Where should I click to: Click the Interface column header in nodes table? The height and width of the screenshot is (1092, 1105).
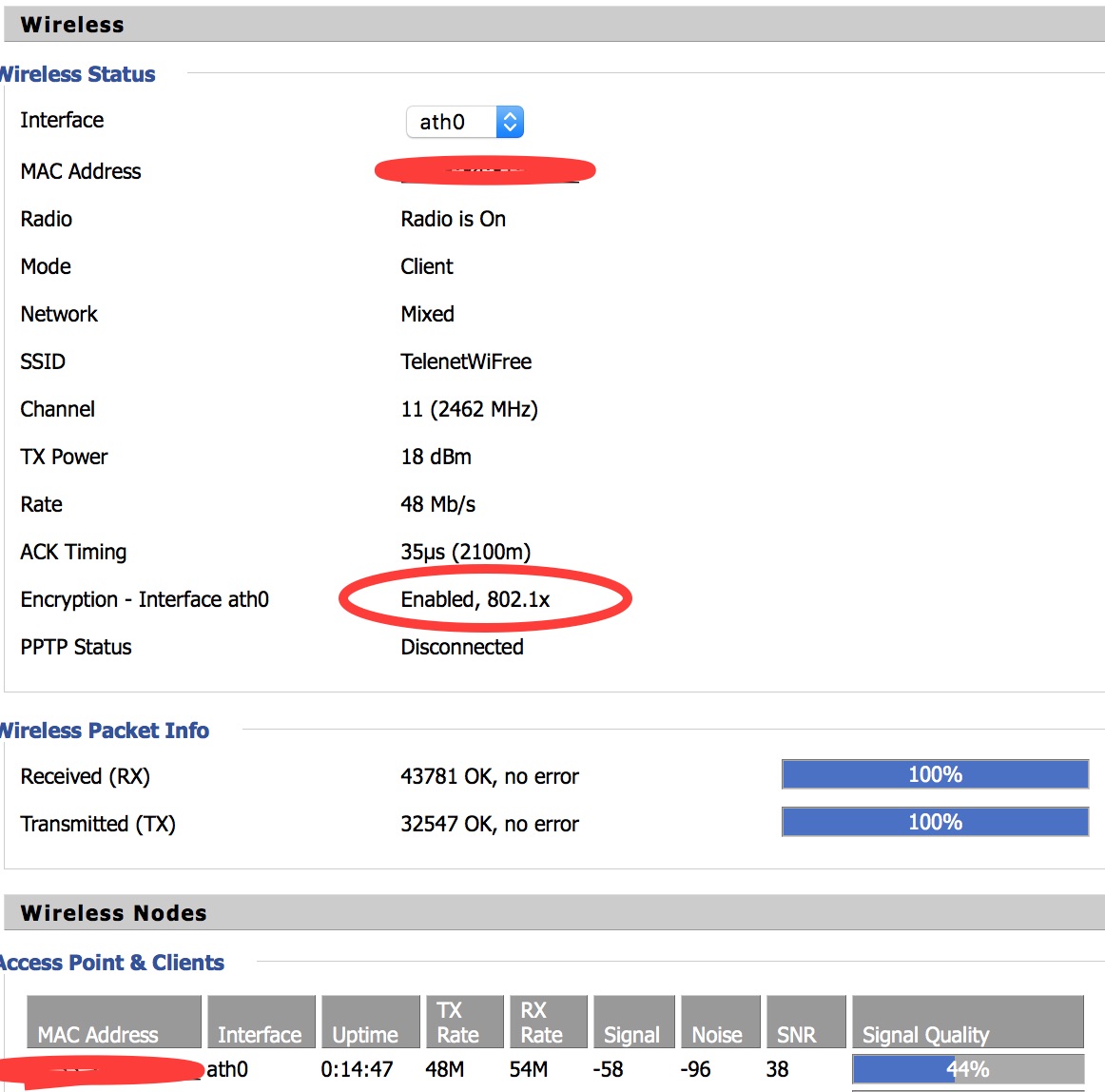261,1023
